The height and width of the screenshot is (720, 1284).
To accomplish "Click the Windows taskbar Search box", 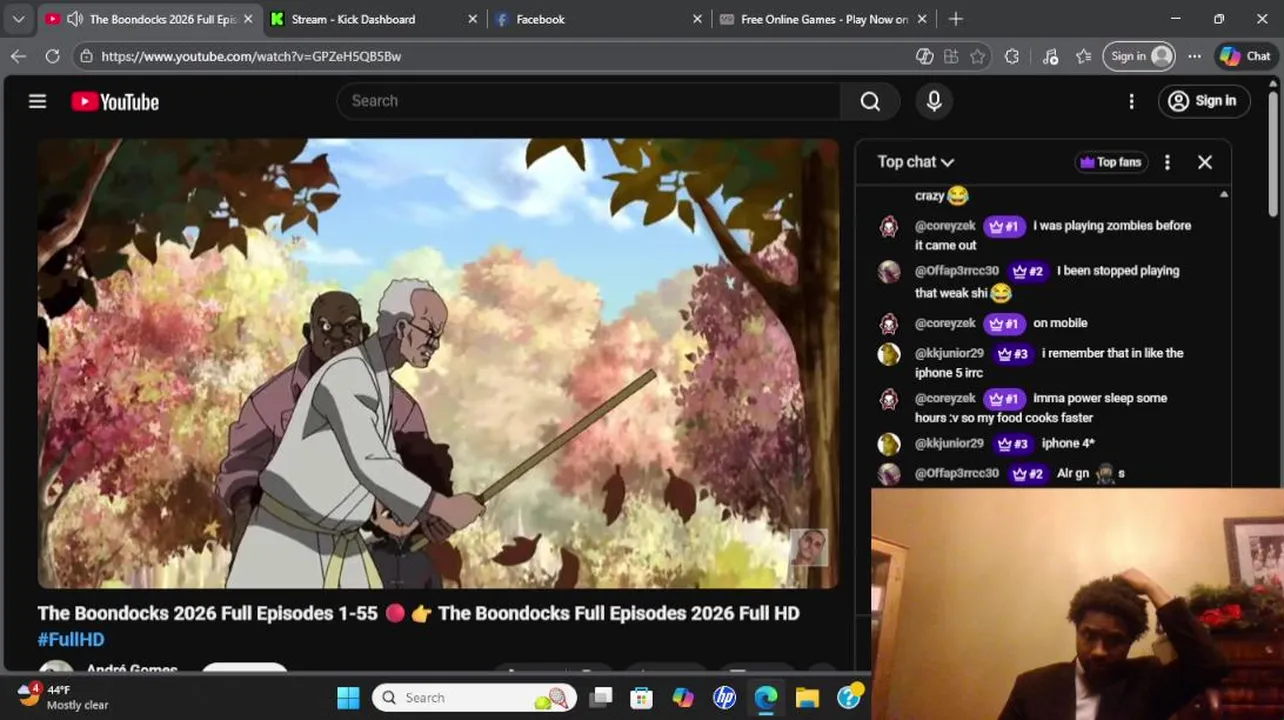I will (x=474, y=697).
